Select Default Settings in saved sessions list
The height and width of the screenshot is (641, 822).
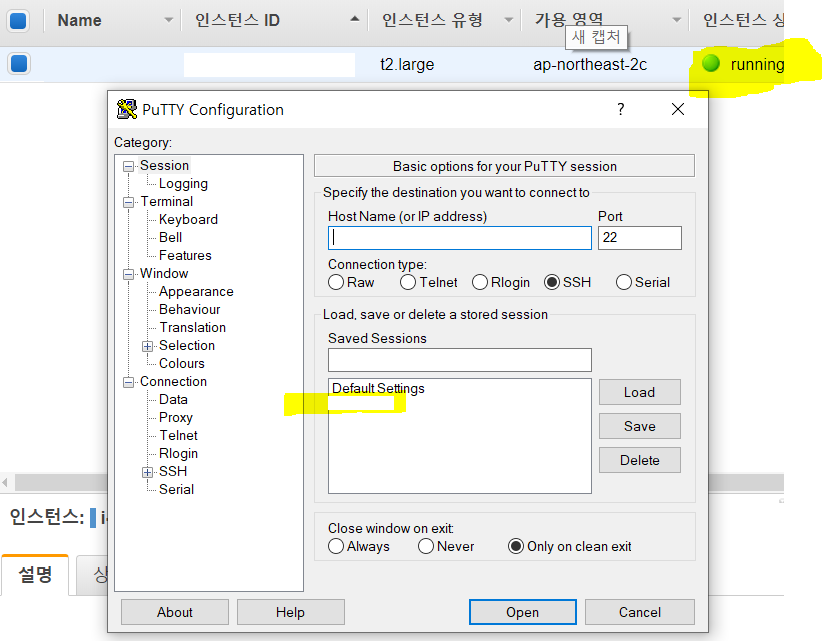point(378,388)
